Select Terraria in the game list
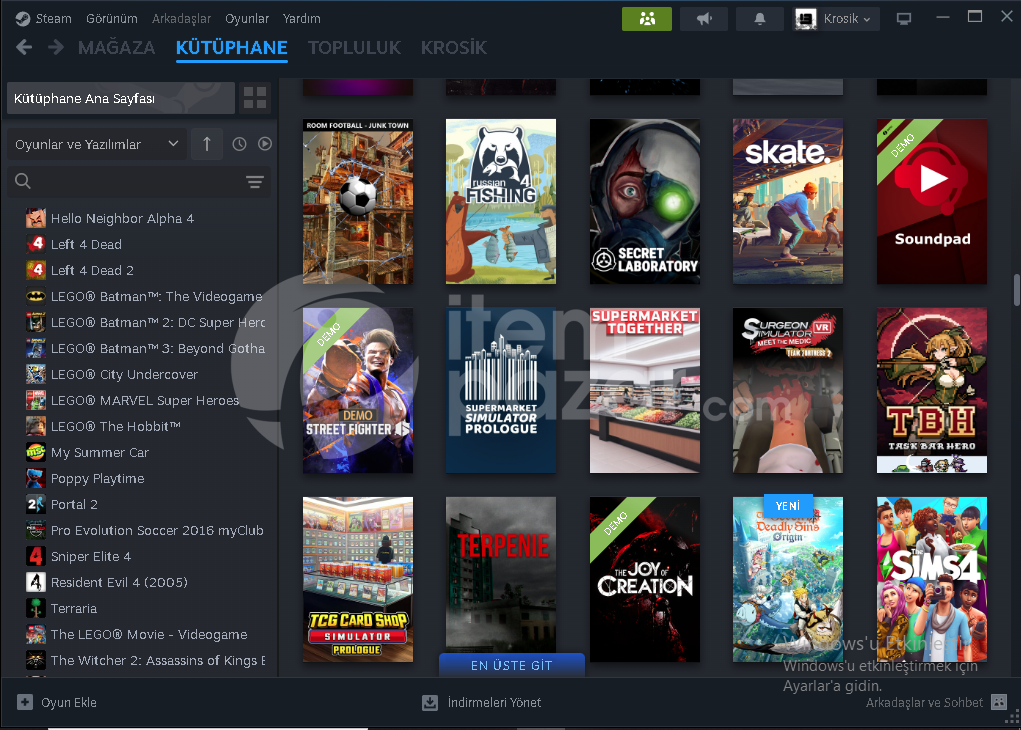Screen dimensions: 1021x730 (x=145, y=608)
